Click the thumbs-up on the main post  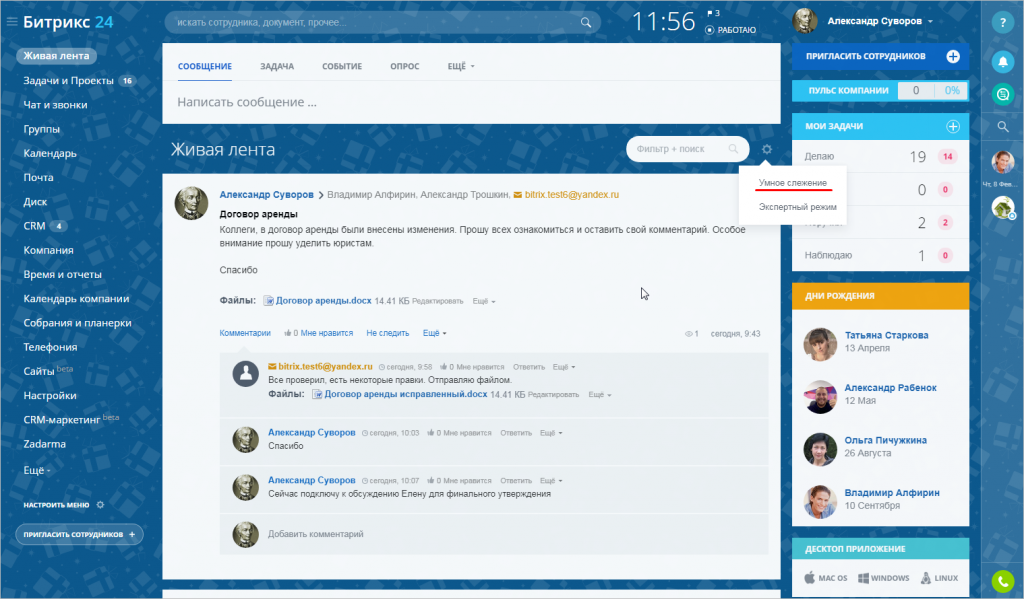click(x=287, y=333)
